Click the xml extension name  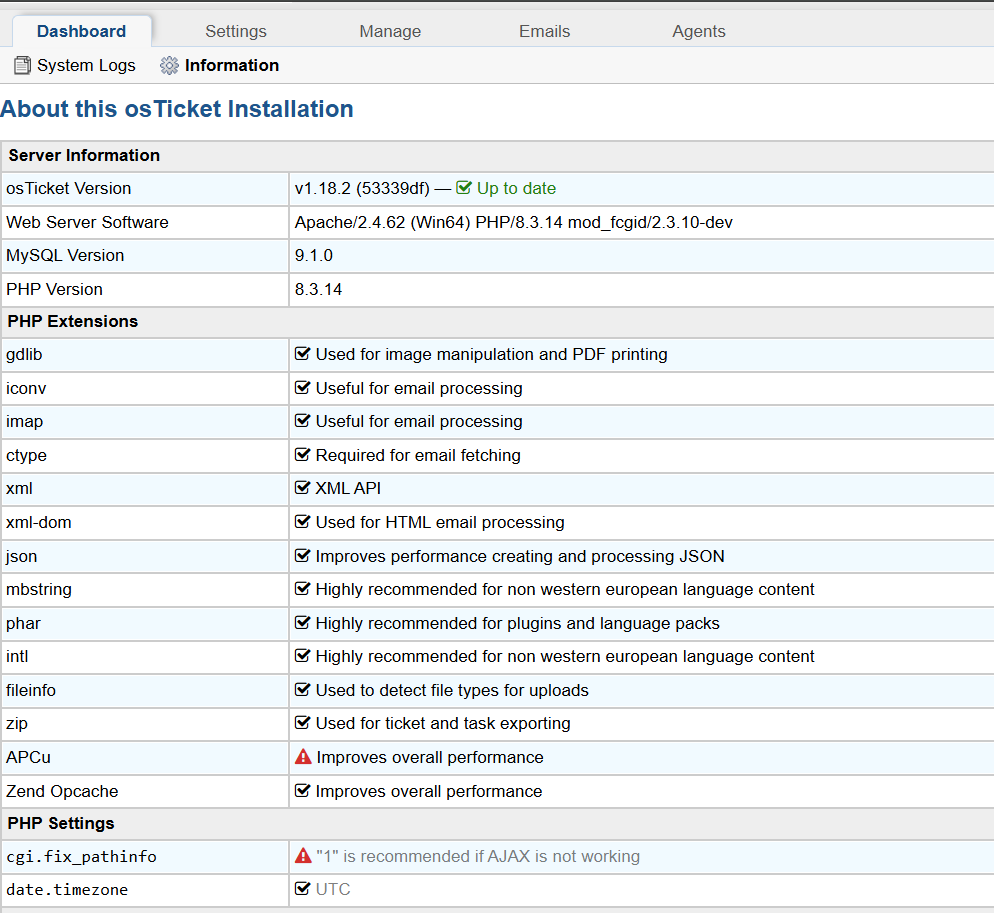coord(19,489)
